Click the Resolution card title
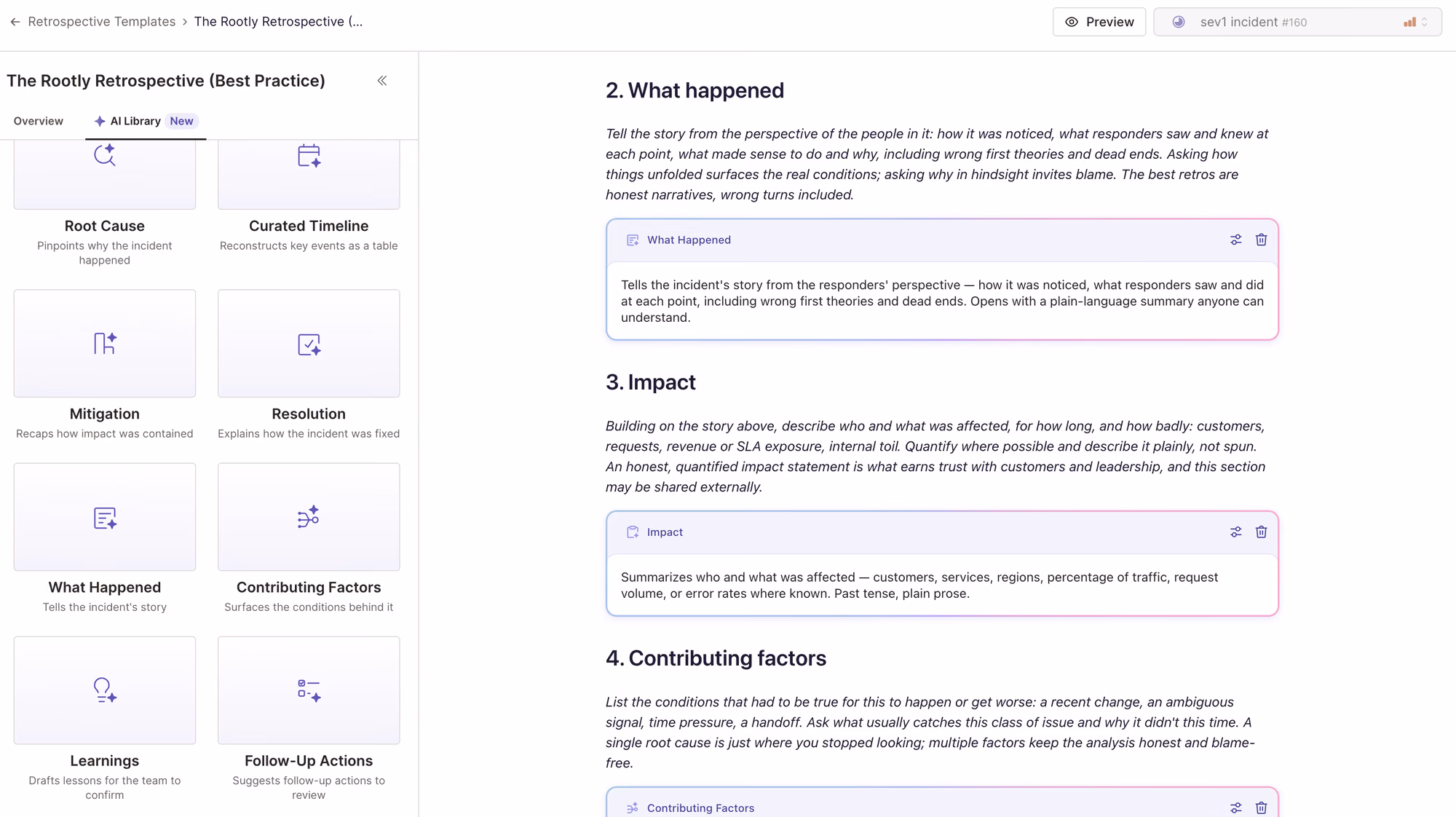 [x=309, y=414]
